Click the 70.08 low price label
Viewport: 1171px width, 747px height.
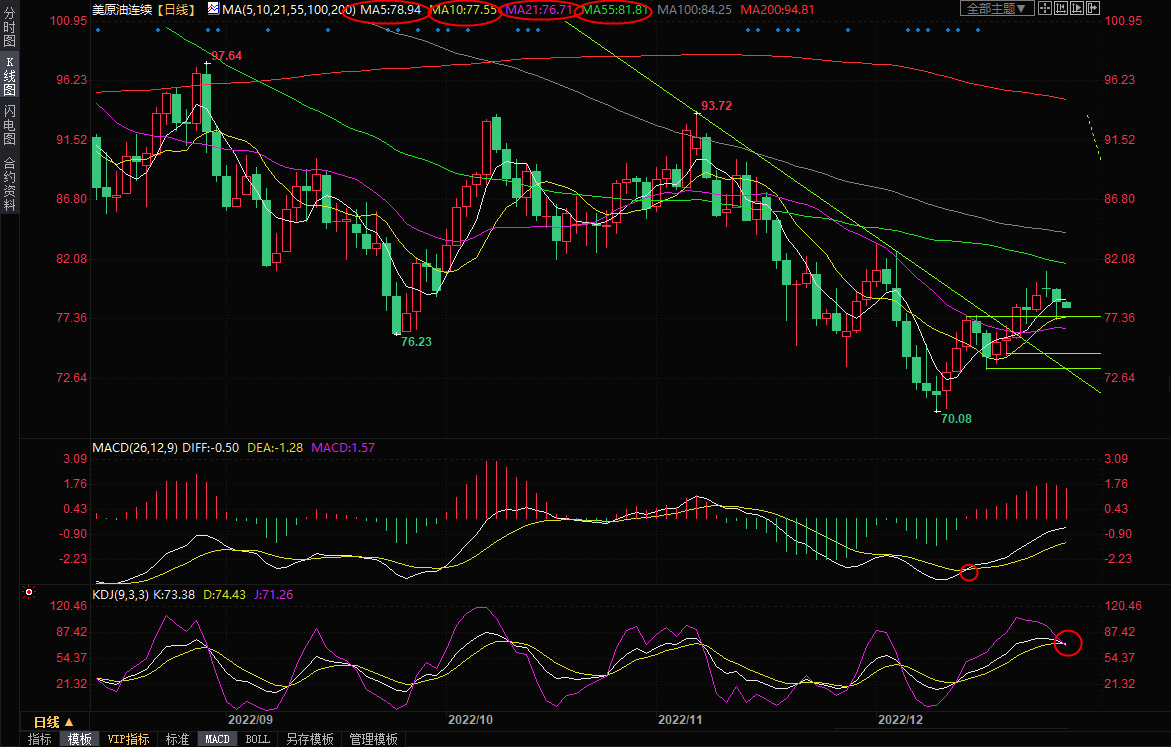pos(956,419)
